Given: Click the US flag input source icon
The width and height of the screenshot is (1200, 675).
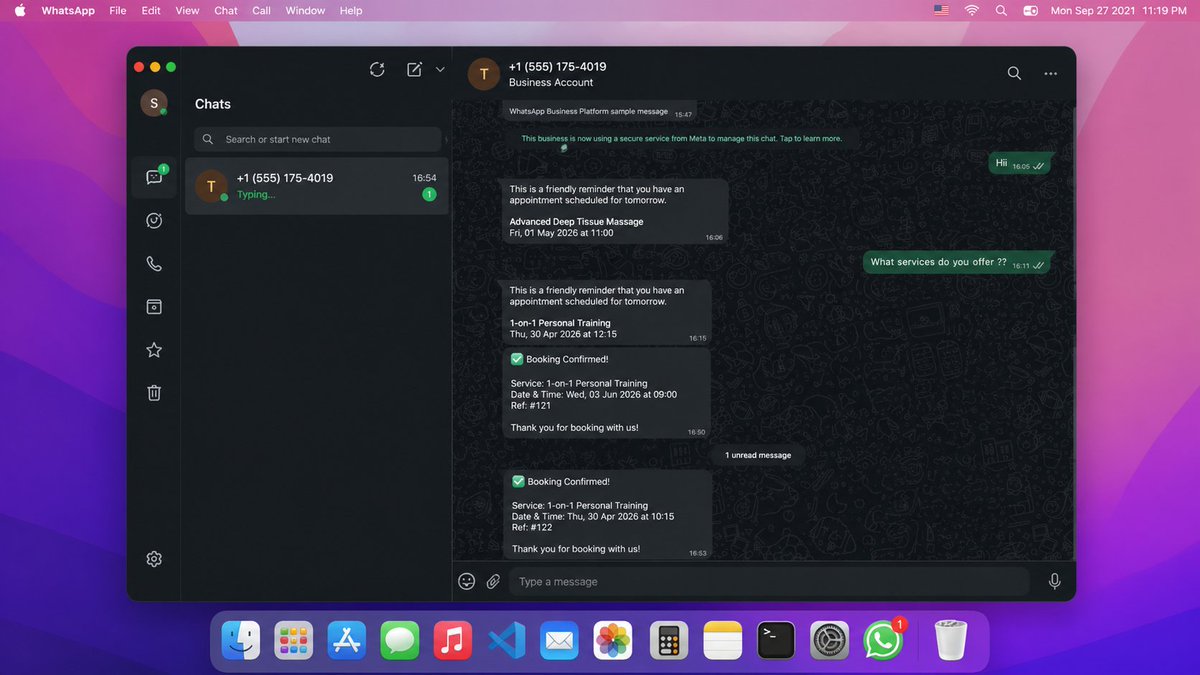Looking at the screenshot, I should click(x=941, y=10).
